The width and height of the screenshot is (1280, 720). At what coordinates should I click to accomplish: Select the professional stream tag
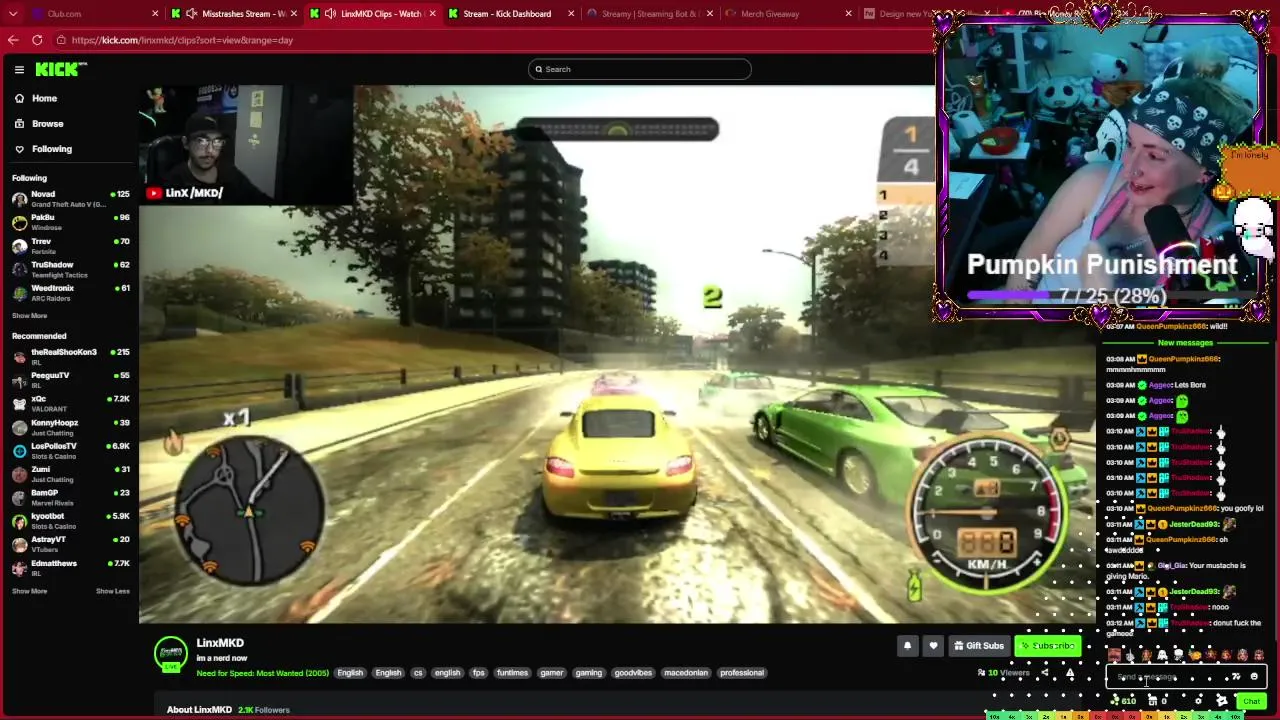742,673
